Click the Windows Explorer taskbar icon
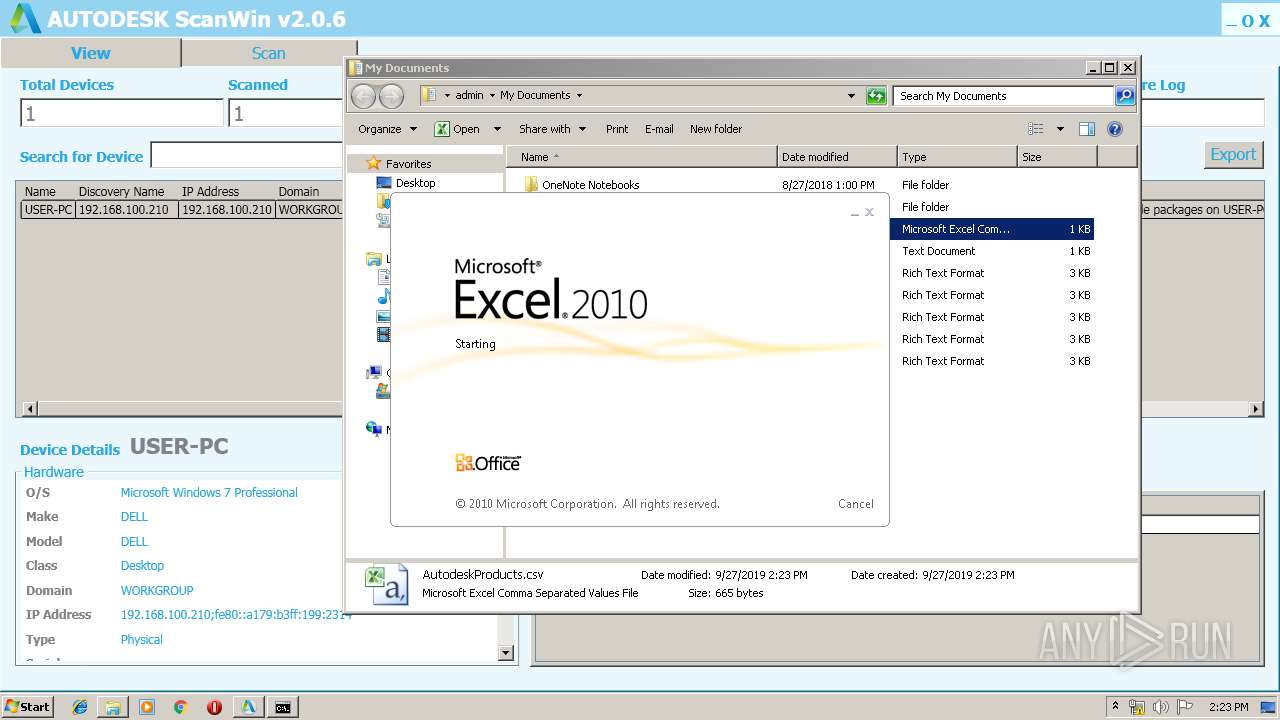 tap(113, 707)
